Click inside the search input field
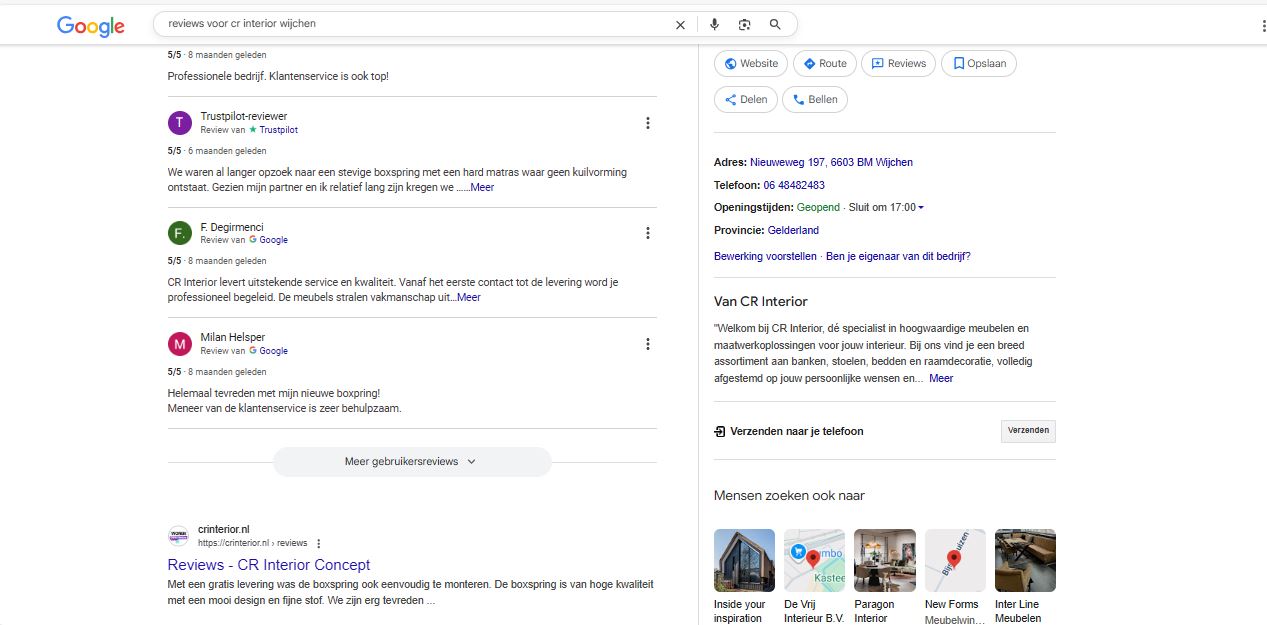The width and height of the screenshot is (1267, 625). pos(400,24)
